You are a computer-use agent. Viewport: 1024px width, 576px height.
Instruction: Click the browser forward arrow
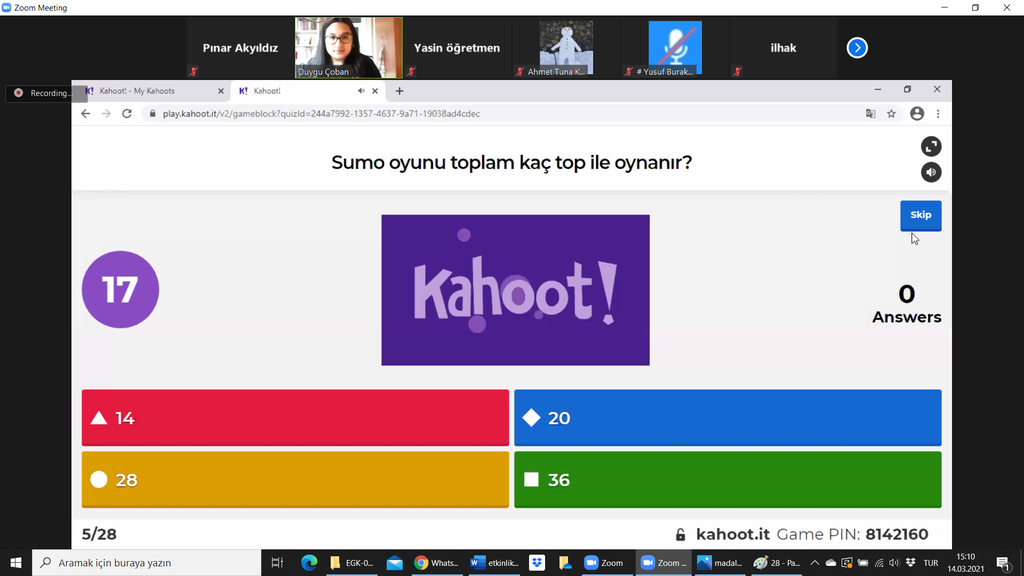click(106, 114)
